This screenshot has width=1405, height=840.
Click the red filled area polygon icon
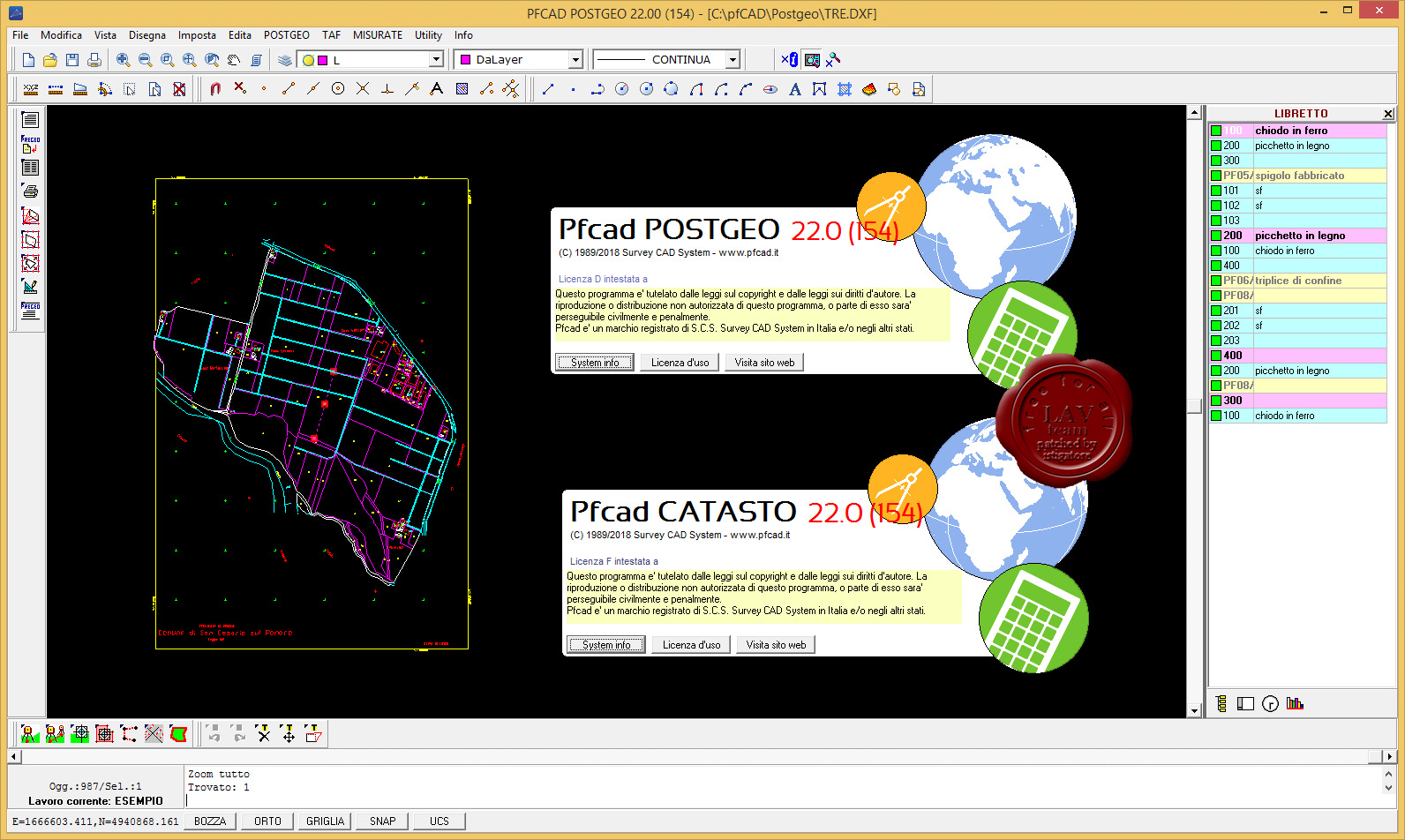178,734
